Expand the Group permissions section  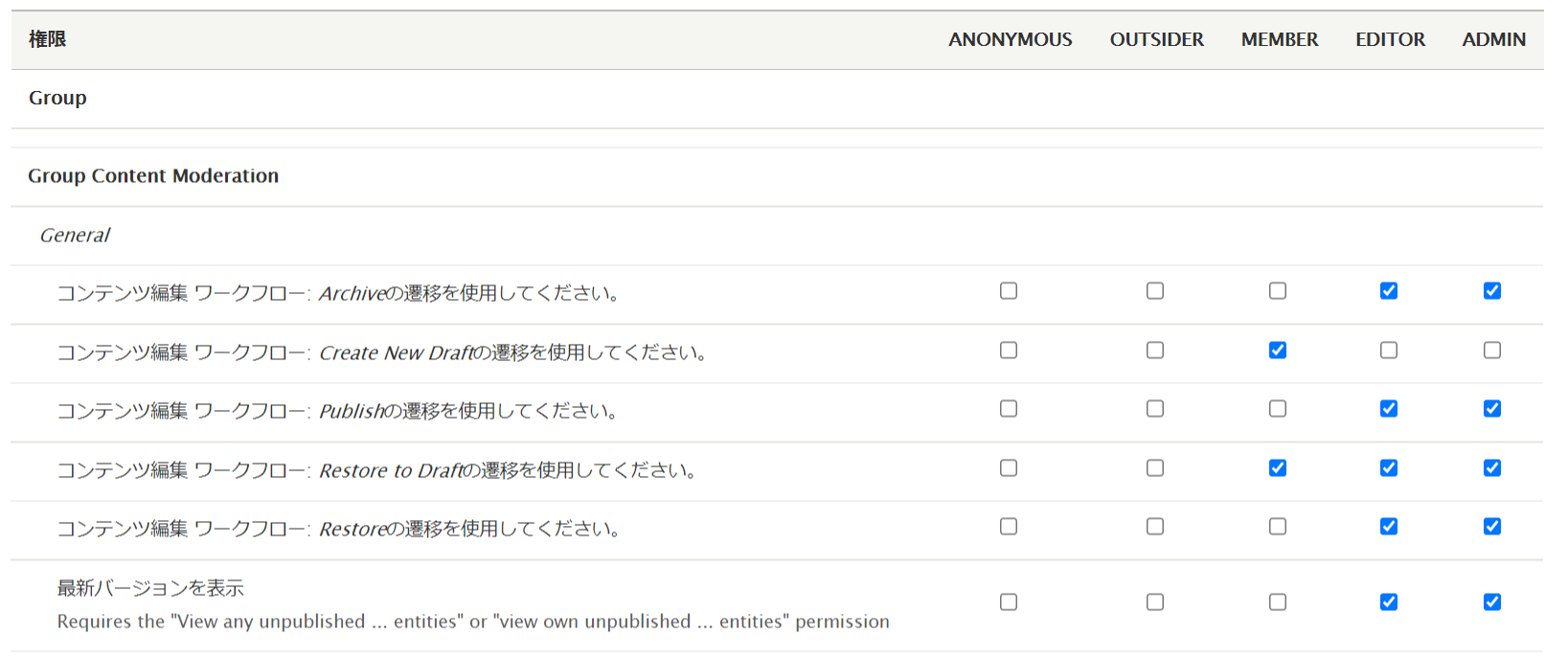coord(57,98)
